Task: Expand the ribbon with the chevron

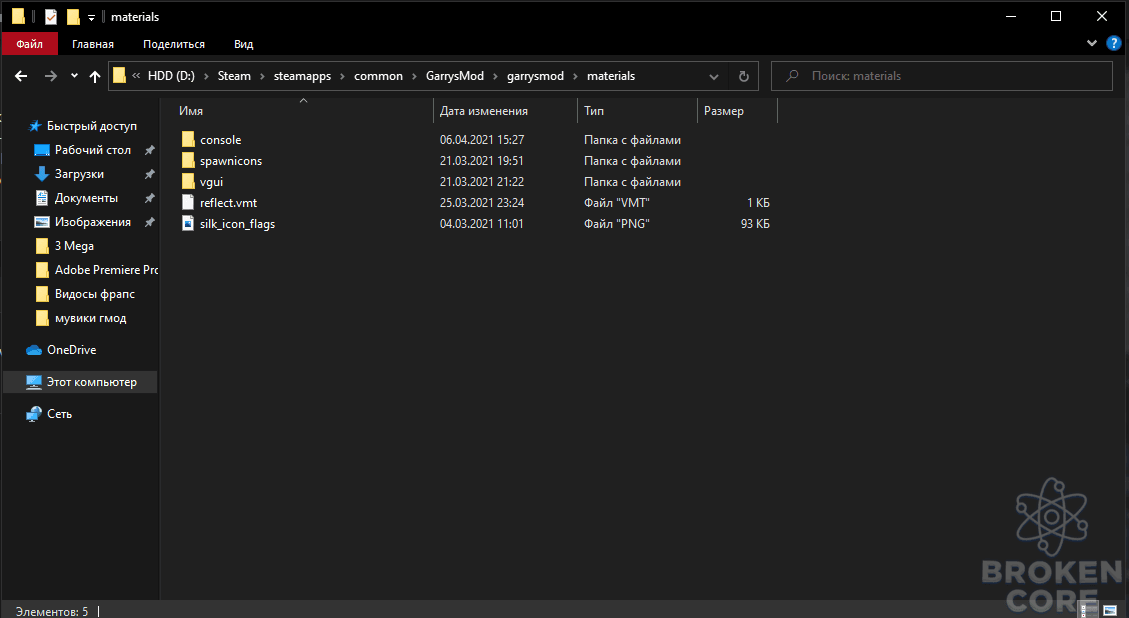Action: (x=1092, y=43)
